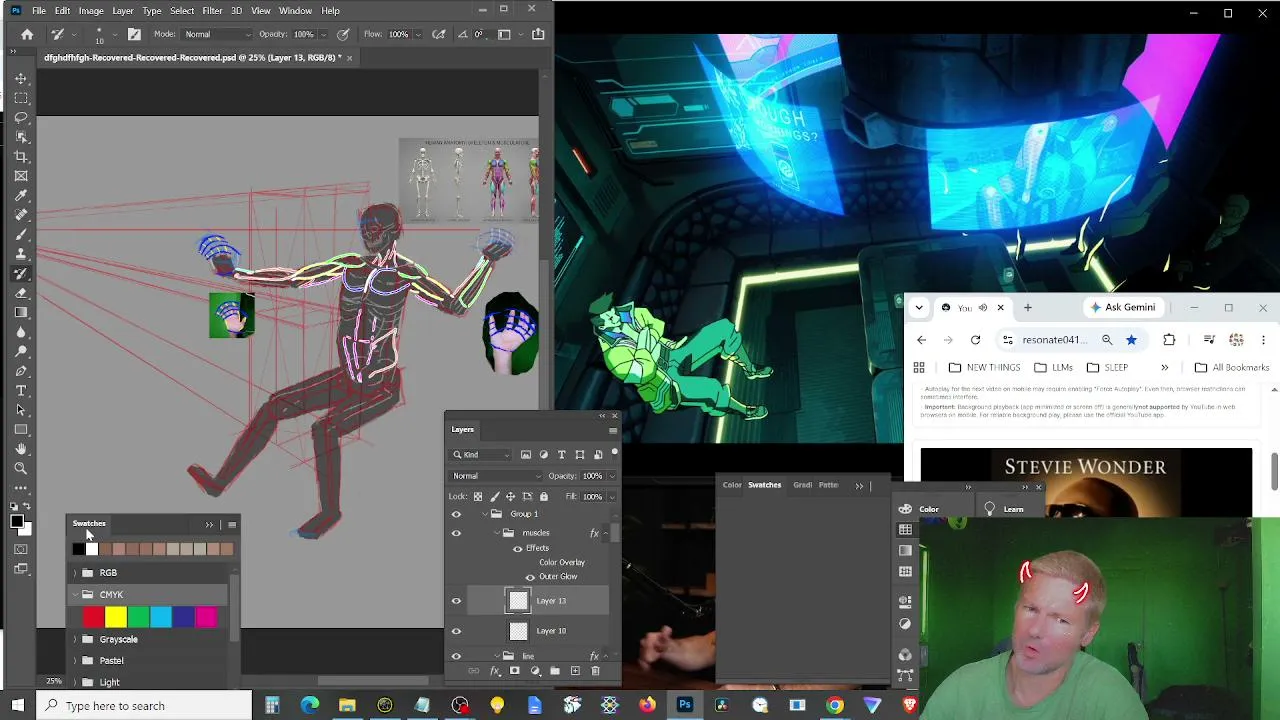Image resolution: width=1280 pixels, height=720 pixels.
Task: Select the Lasso tool
Action: pos(21,117)
